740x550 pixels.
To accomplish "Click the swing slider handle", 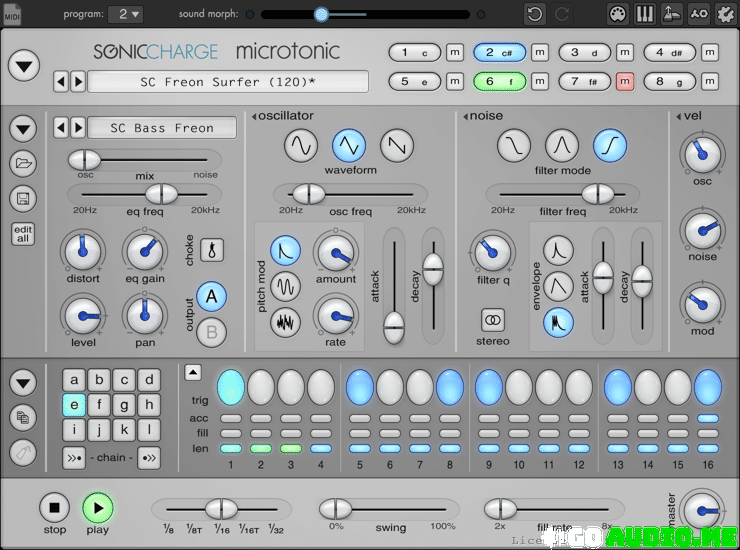I will (x=335, y=509).
